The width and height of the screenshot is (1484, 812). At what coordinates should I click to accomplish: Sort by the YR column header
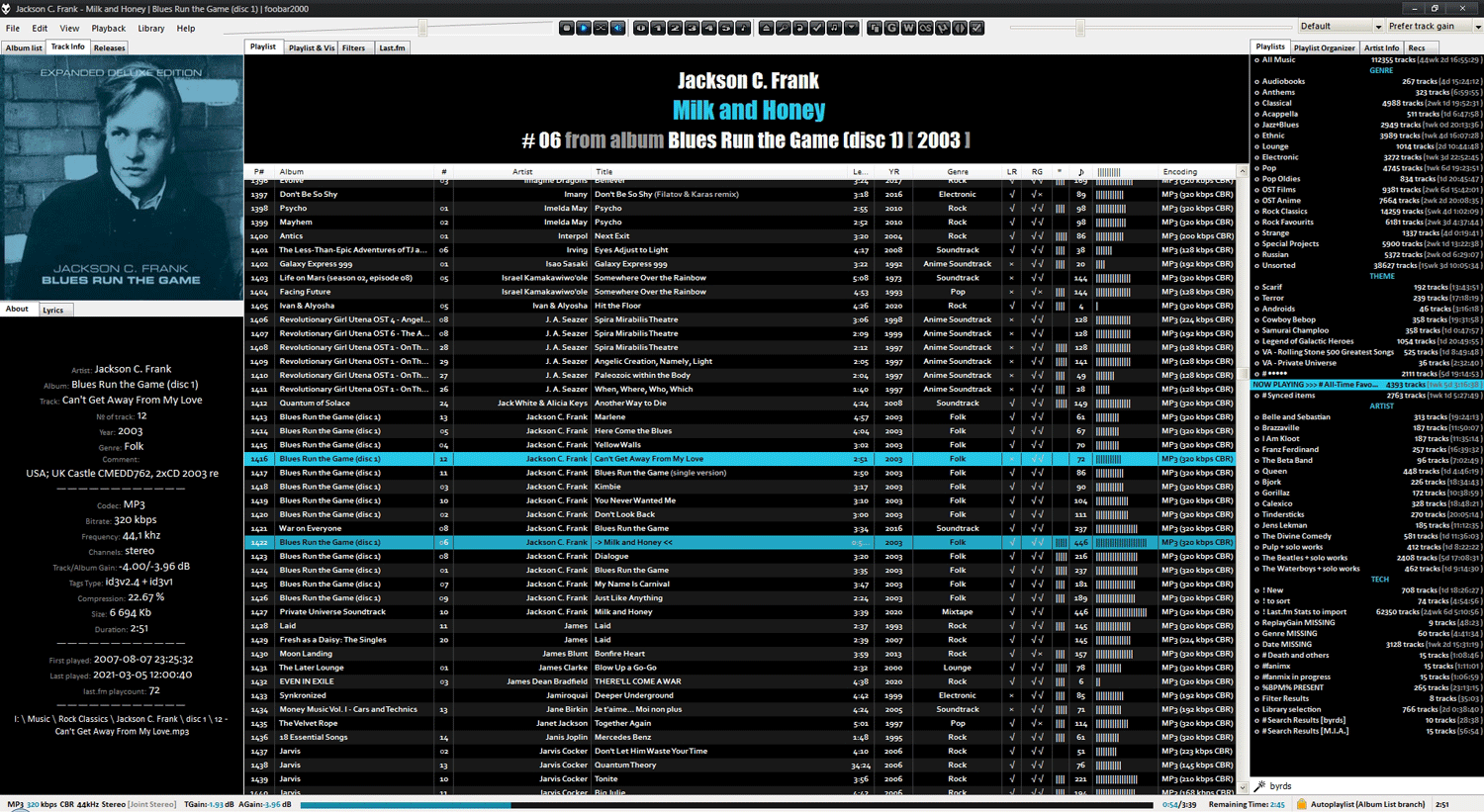pyautogui.click(x=893, y=171)
